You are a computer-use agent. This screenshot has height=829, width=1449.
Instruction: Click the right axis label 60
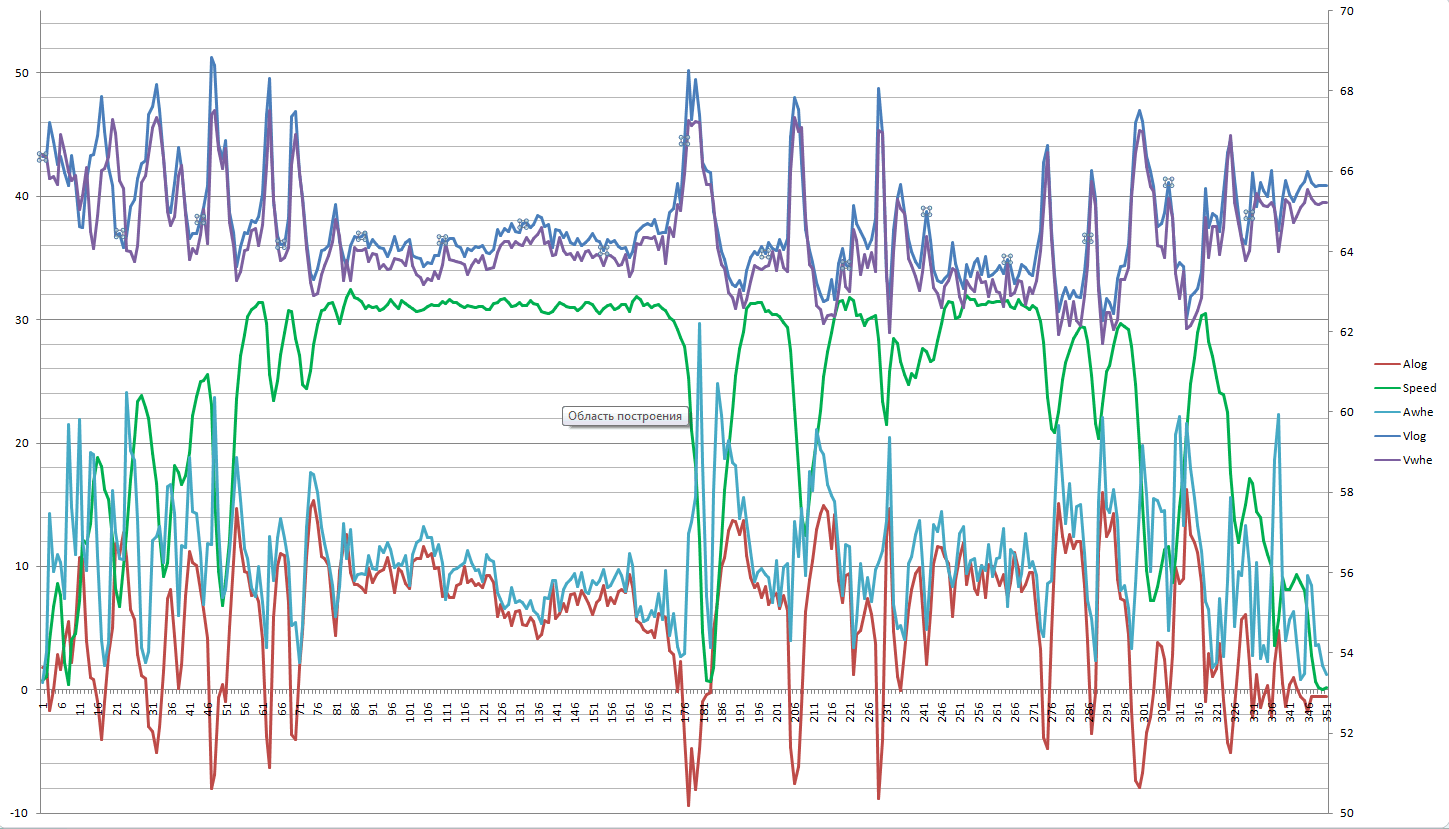1345,412
